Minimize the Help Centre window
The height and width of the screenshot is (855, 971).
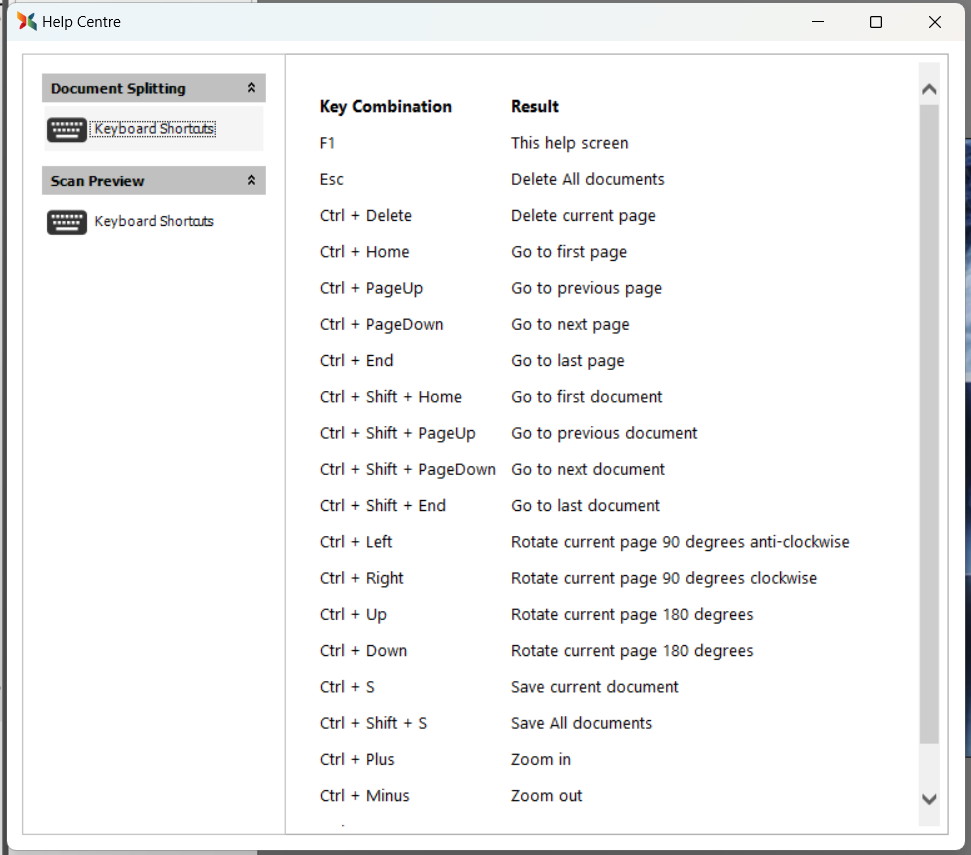pyautogui.click(x=817, y=22)
